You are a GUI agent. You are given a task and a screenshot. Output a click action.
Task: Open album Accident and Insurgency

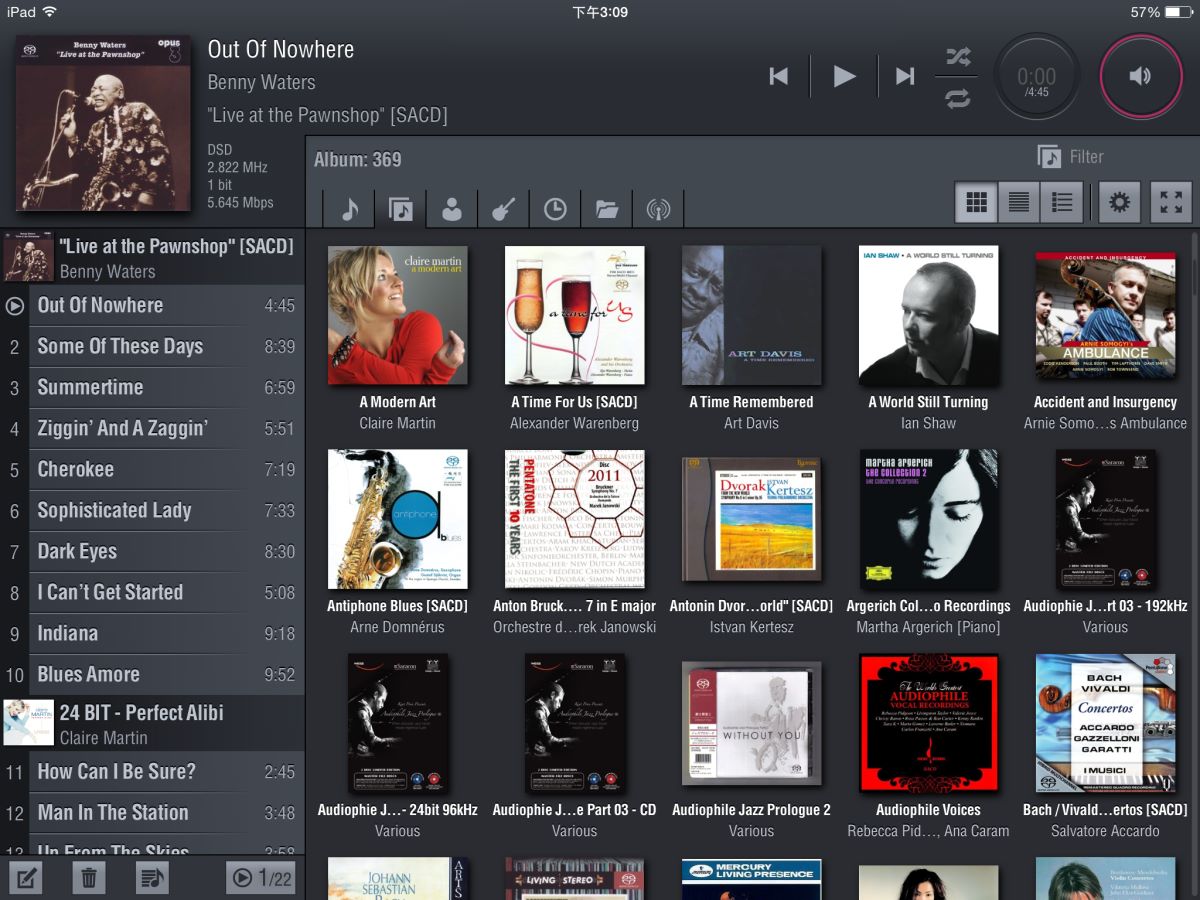point(1105,315)
